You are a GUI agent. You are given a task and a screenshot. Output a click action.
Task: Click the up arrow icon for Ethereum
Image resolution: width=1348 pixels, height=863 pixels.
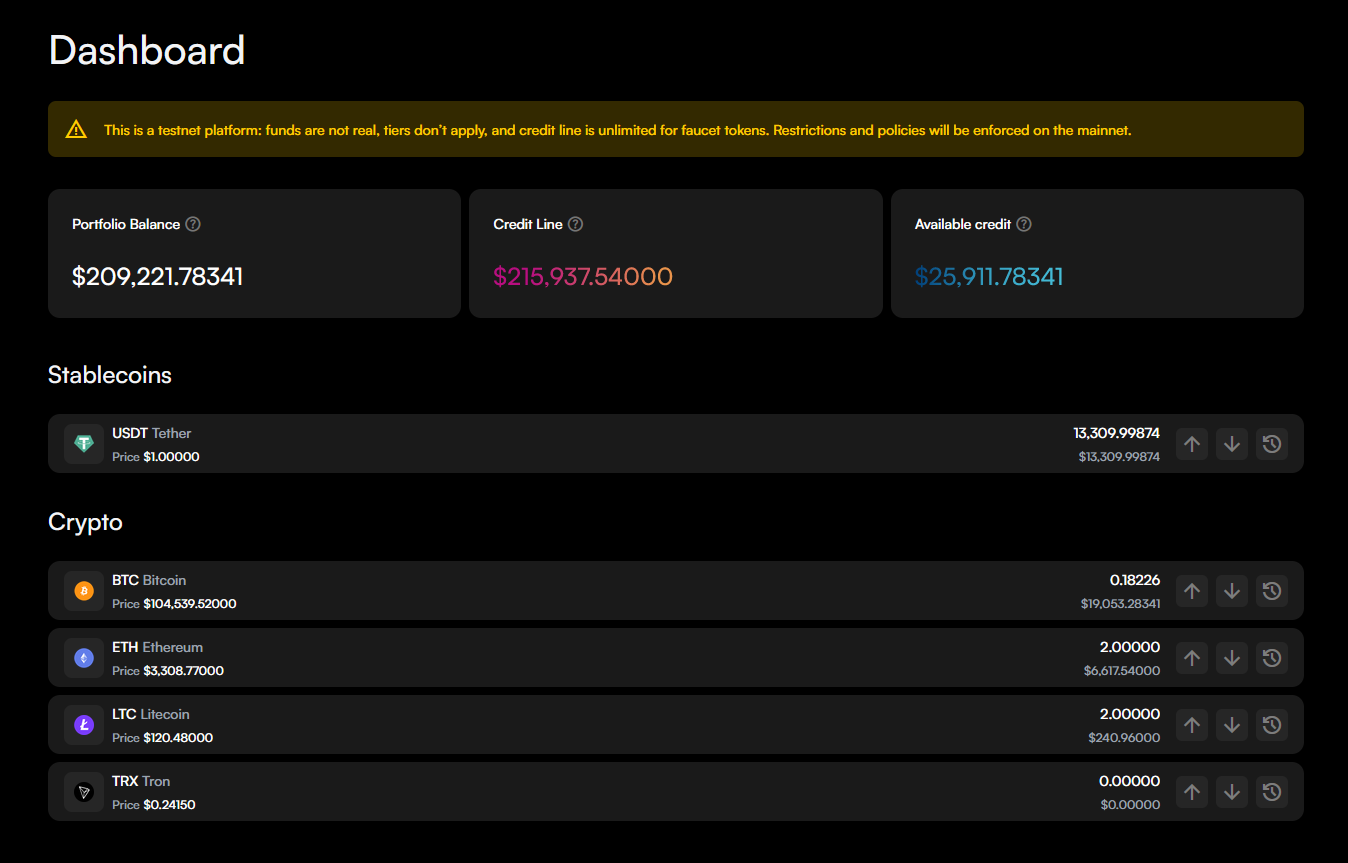point(1191,658)
